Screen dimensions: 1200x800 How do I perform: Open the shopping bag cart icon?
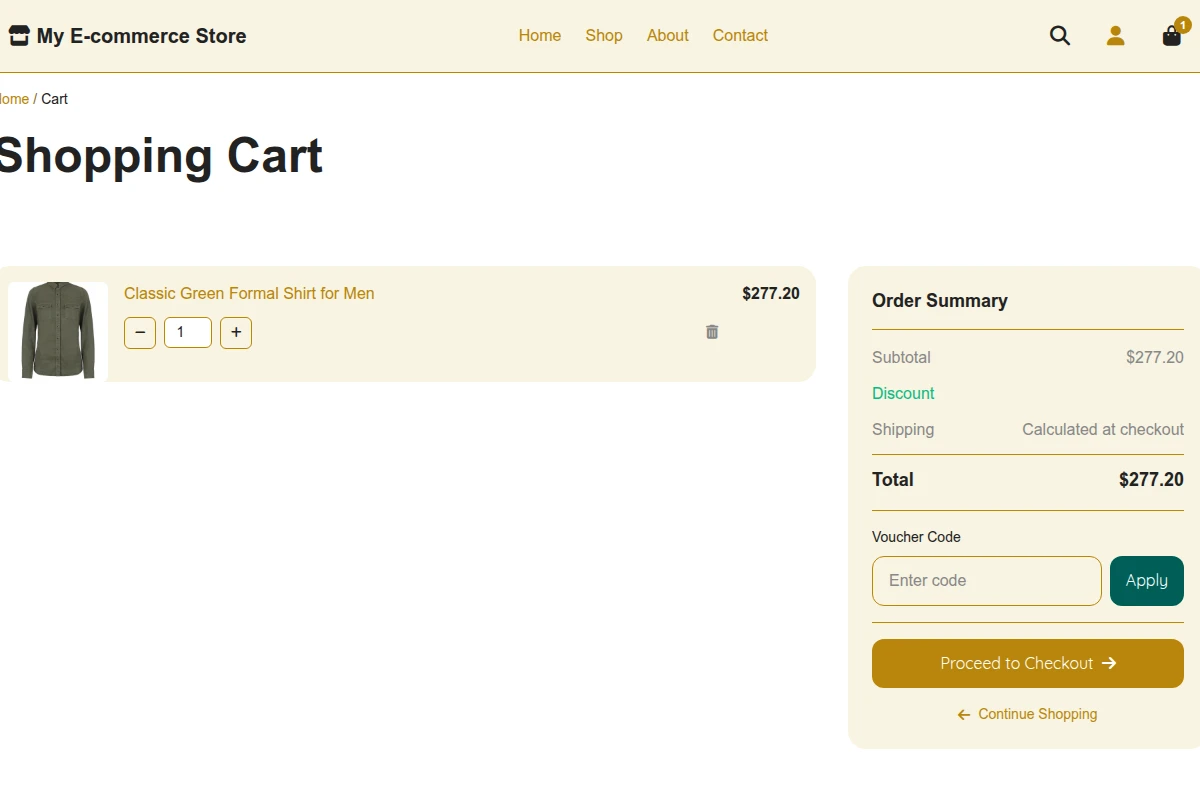1172,36
